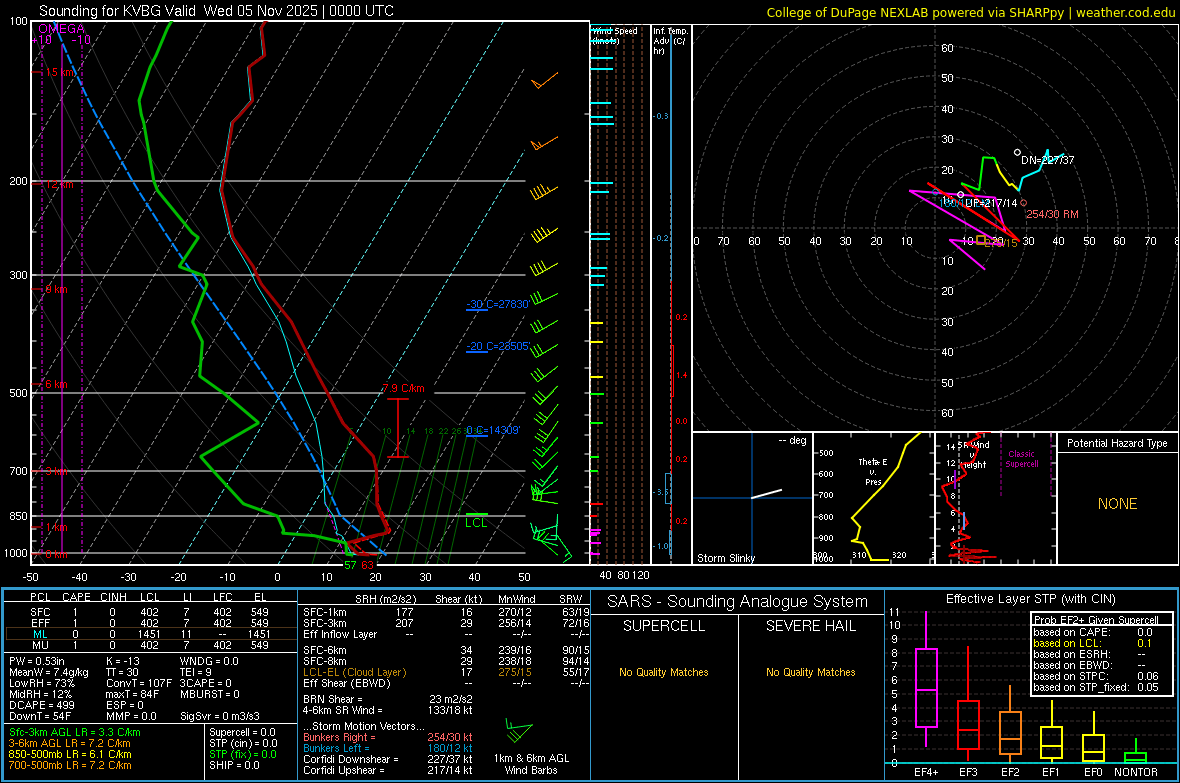
Task: Click the NONTOR axis label
Action: pos(1136,772)
